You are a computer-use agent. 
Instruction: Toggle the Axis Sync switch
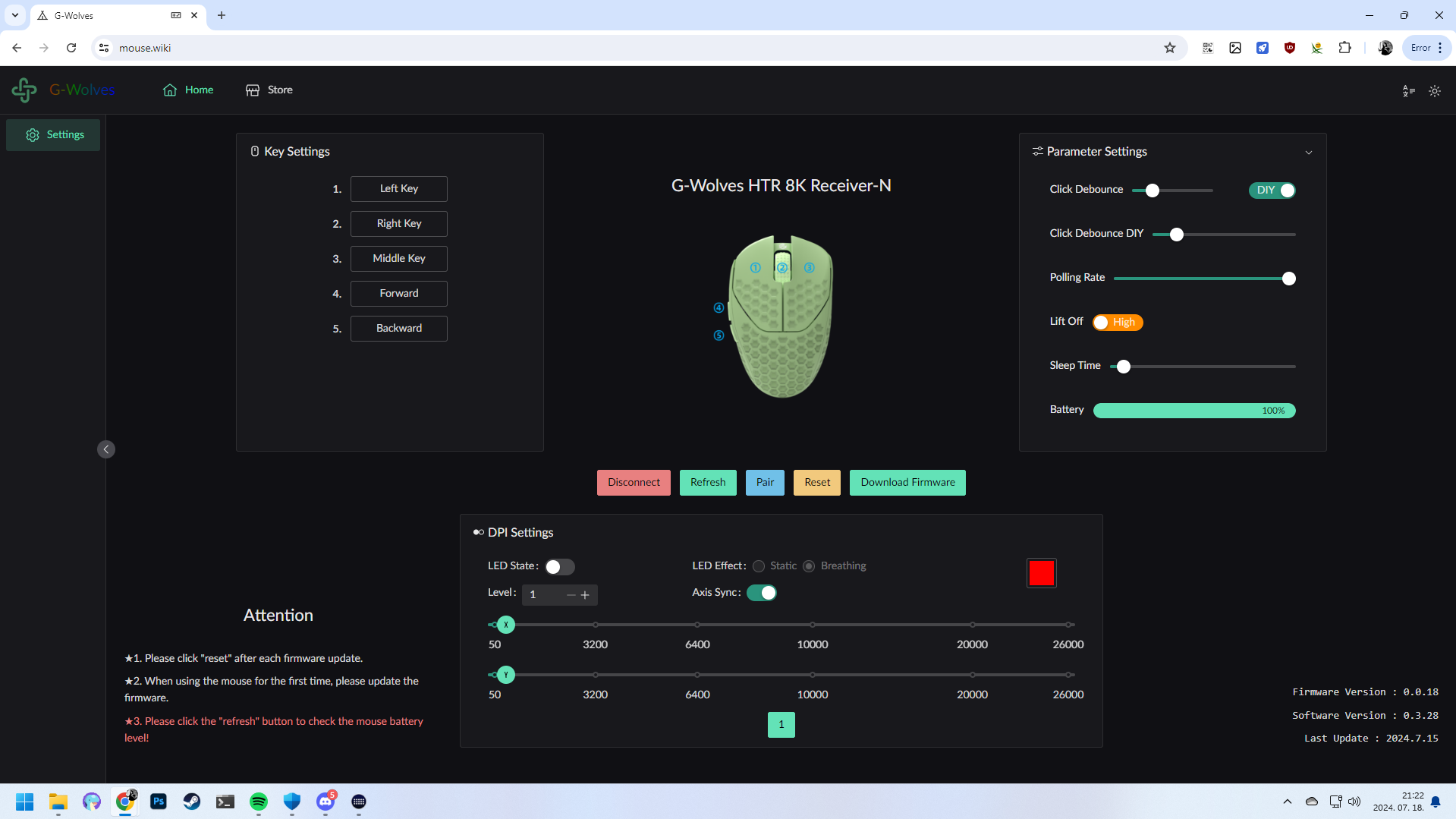click(x=762, y=593)
